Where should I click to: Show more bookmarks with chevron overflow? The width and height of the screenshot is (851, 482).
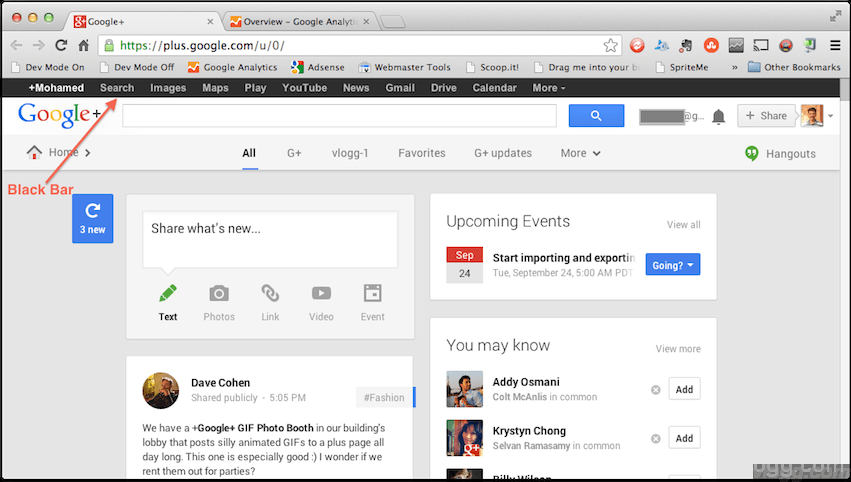(x=735, y=67)
